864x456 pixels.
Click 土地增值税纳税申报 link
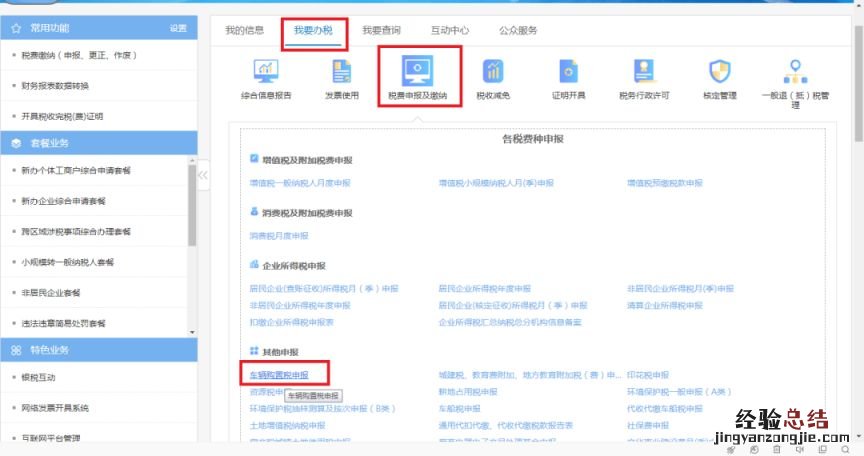pyautogui.click(x=287, y=426)
